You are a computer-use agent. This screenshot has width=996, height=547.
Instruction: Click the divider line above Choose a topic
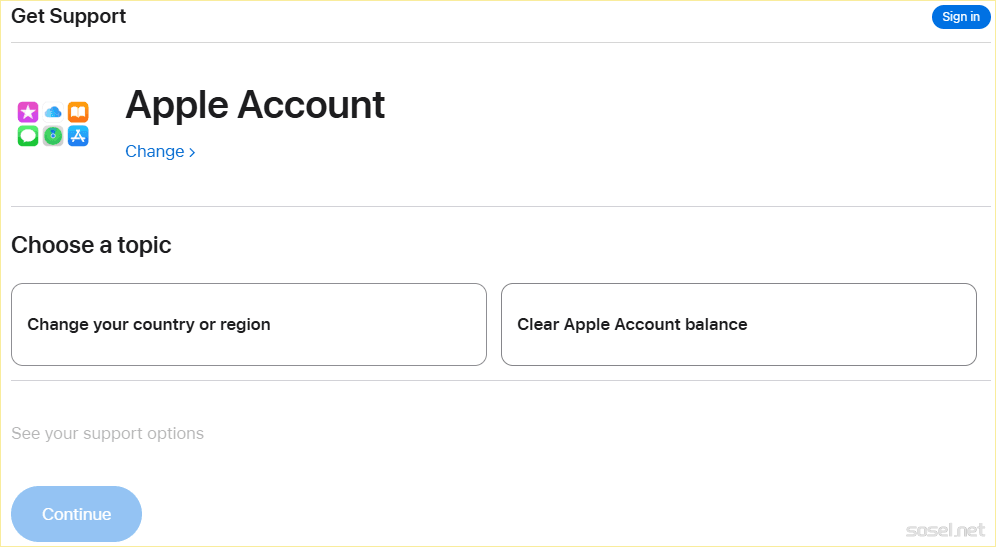coord(500,206)
